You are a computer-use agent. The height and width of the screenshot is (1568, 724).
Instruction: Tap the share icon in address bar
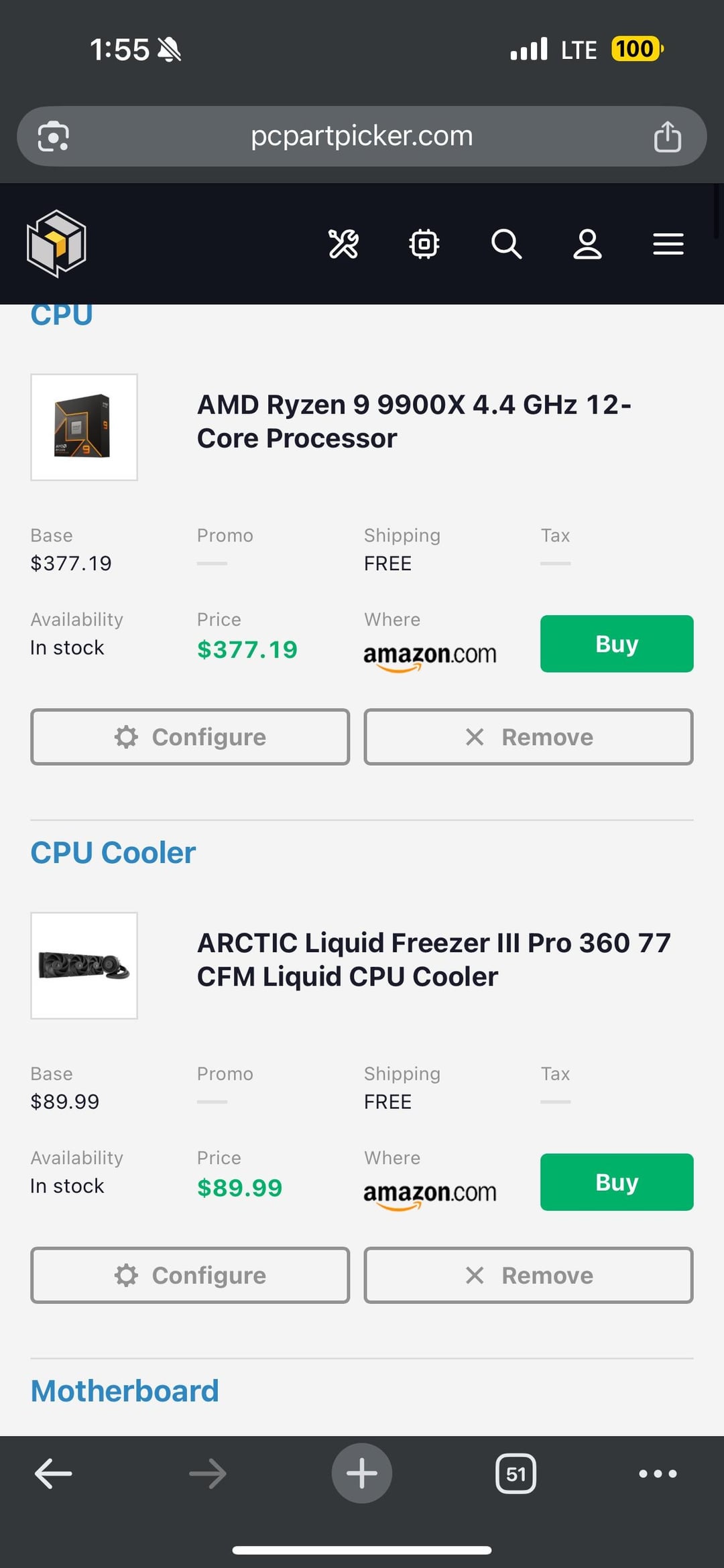tap(667, 137)
